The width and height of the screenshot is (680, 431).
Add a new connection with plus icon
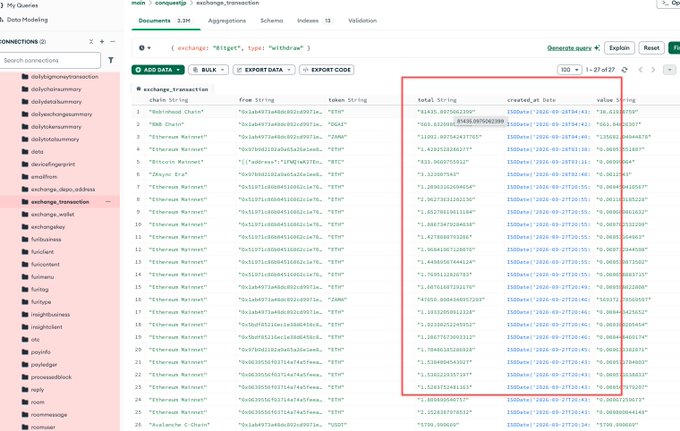[102, 42]
